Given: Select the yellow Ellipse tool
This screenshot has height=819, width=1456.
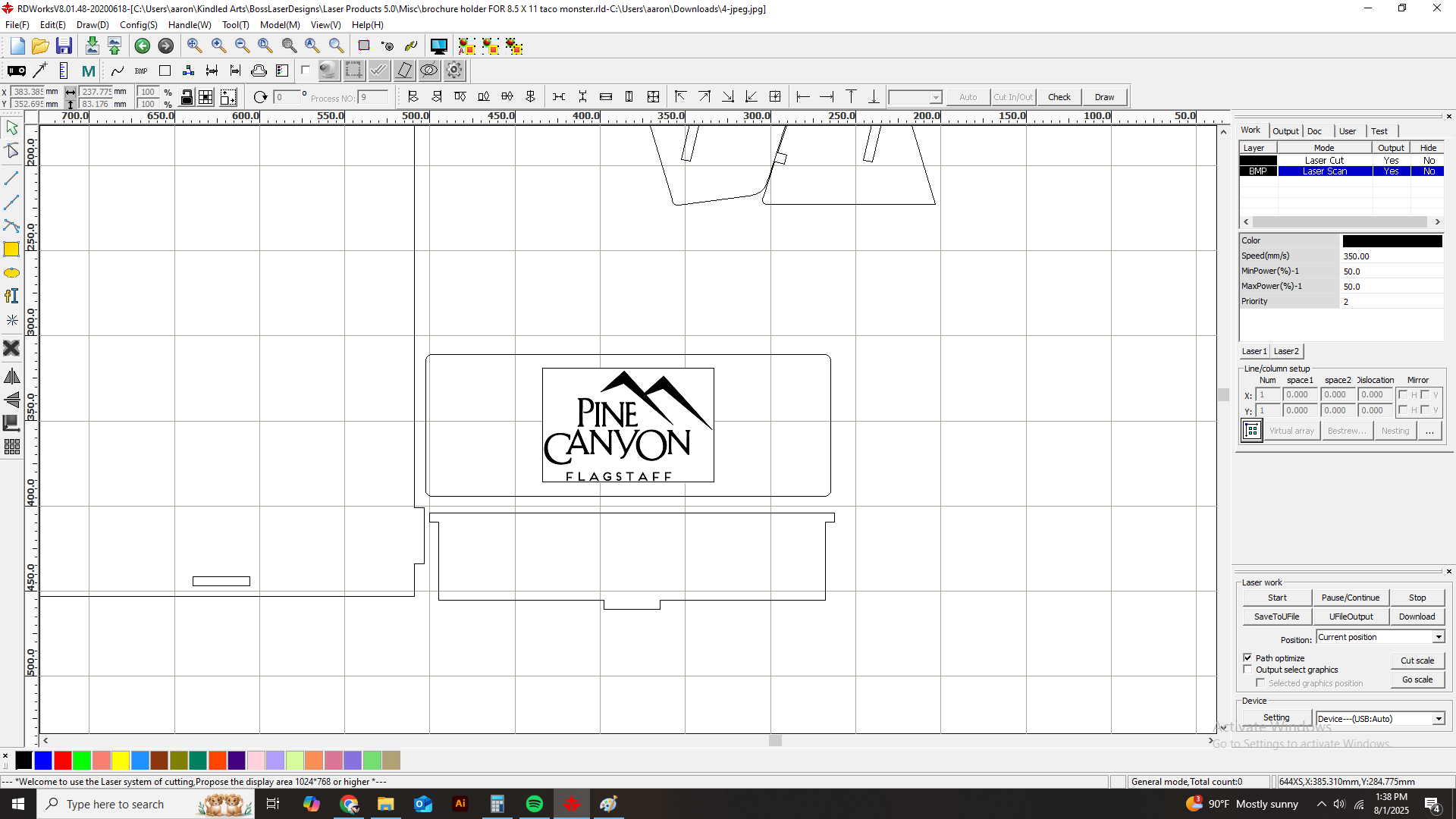Looking at the screenshot, I should [11, 273].
